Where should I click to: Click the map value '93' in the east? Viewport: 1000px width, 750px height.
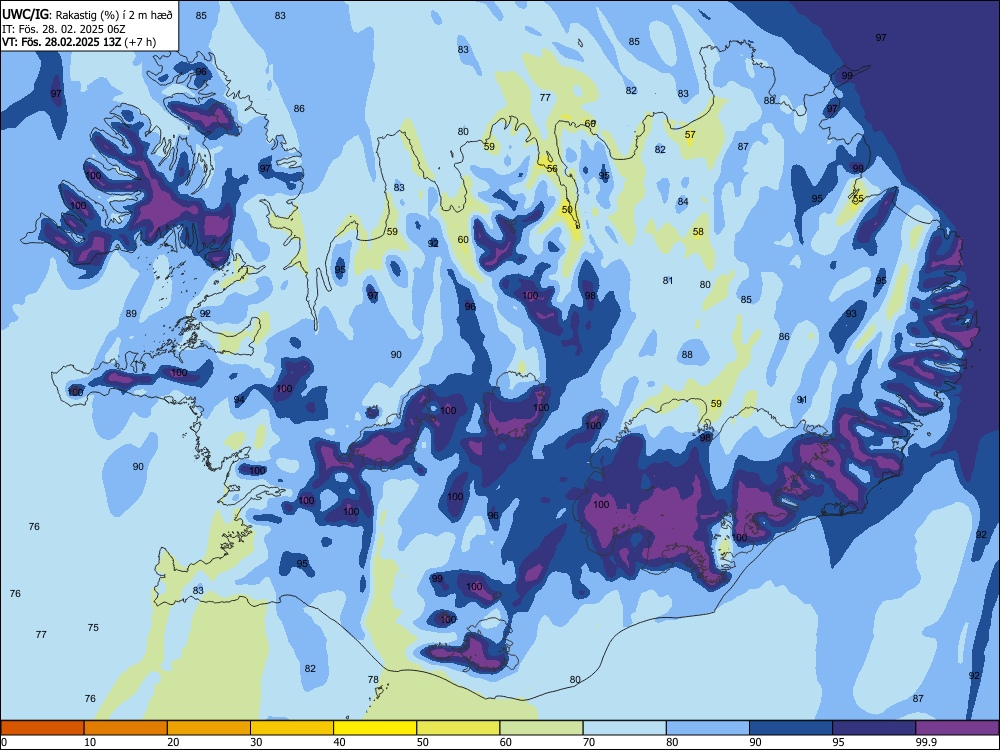tap(851, 314)
